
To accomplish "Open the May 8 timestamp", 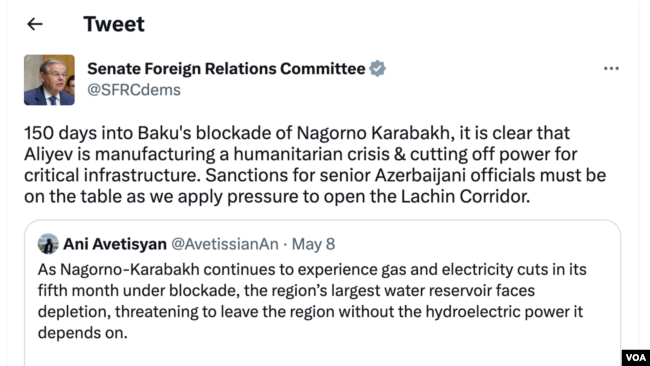I will [313, 244].
